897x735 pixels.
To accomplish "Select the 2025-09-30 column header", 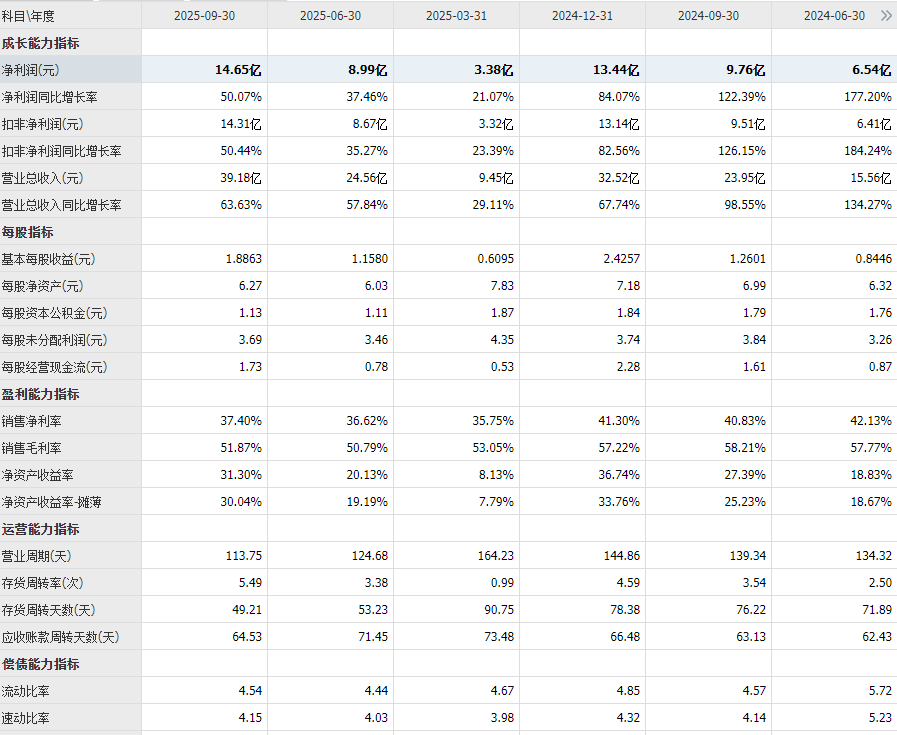I will (204, 16).
